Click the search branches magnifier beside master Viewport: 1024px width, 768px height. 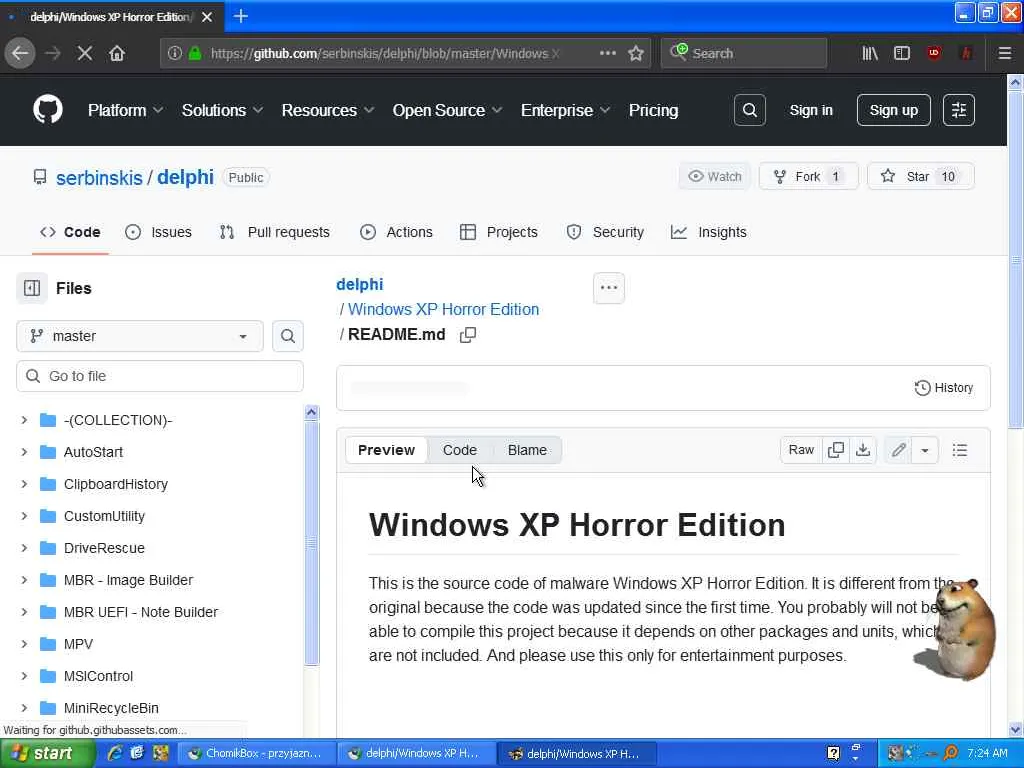point(287,336)
